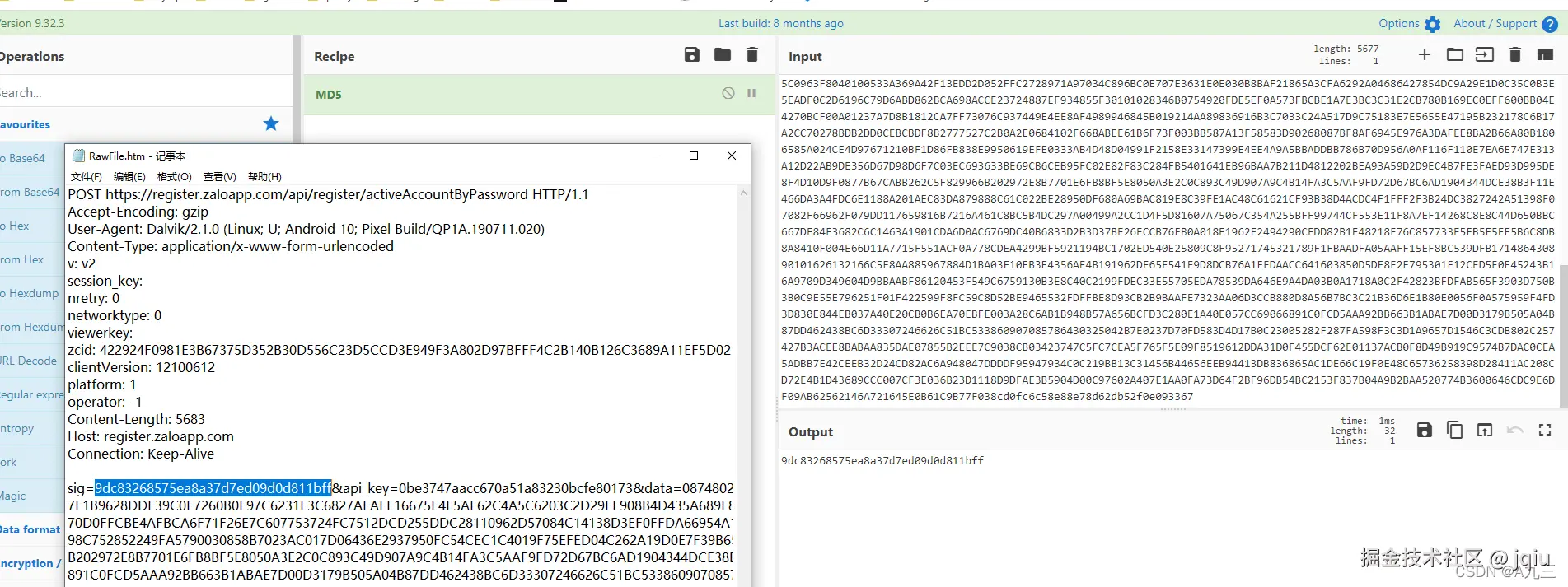Viewport: 1568px width, 587px height.
Task: Click the MD5 hash in the output
Action: 882,461
